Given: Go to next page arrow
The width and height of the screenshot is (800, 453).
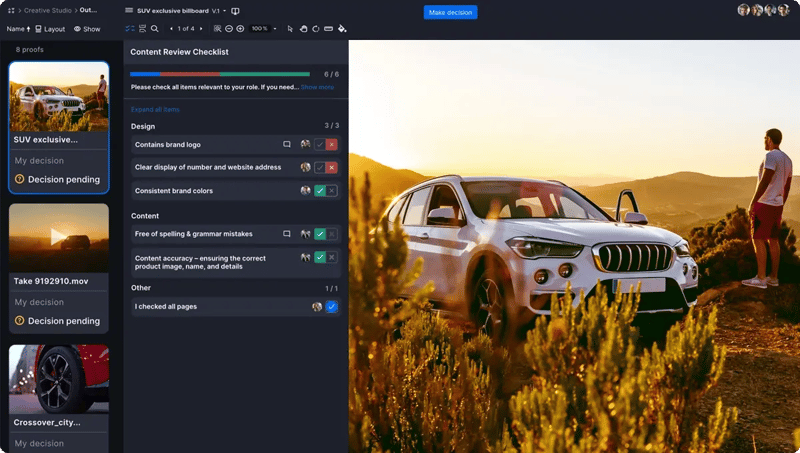Looking at the screenshot, I should point(201,29).
